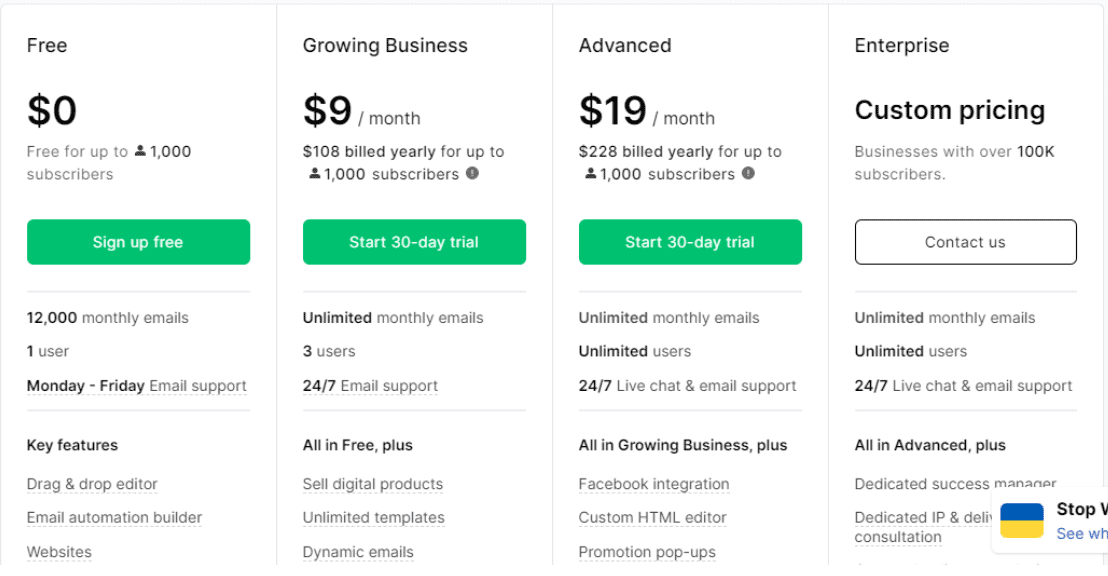The image size is (1108, 576).
Task: Select the Sell digital products feature
Action: [x=373, y=484]
